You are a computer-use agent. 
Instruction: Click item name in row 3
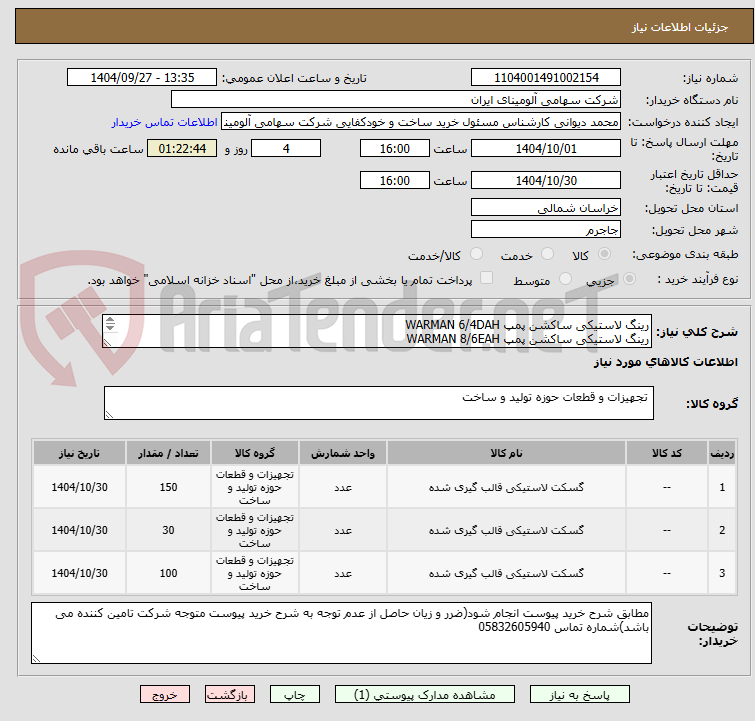click(506, 573)
